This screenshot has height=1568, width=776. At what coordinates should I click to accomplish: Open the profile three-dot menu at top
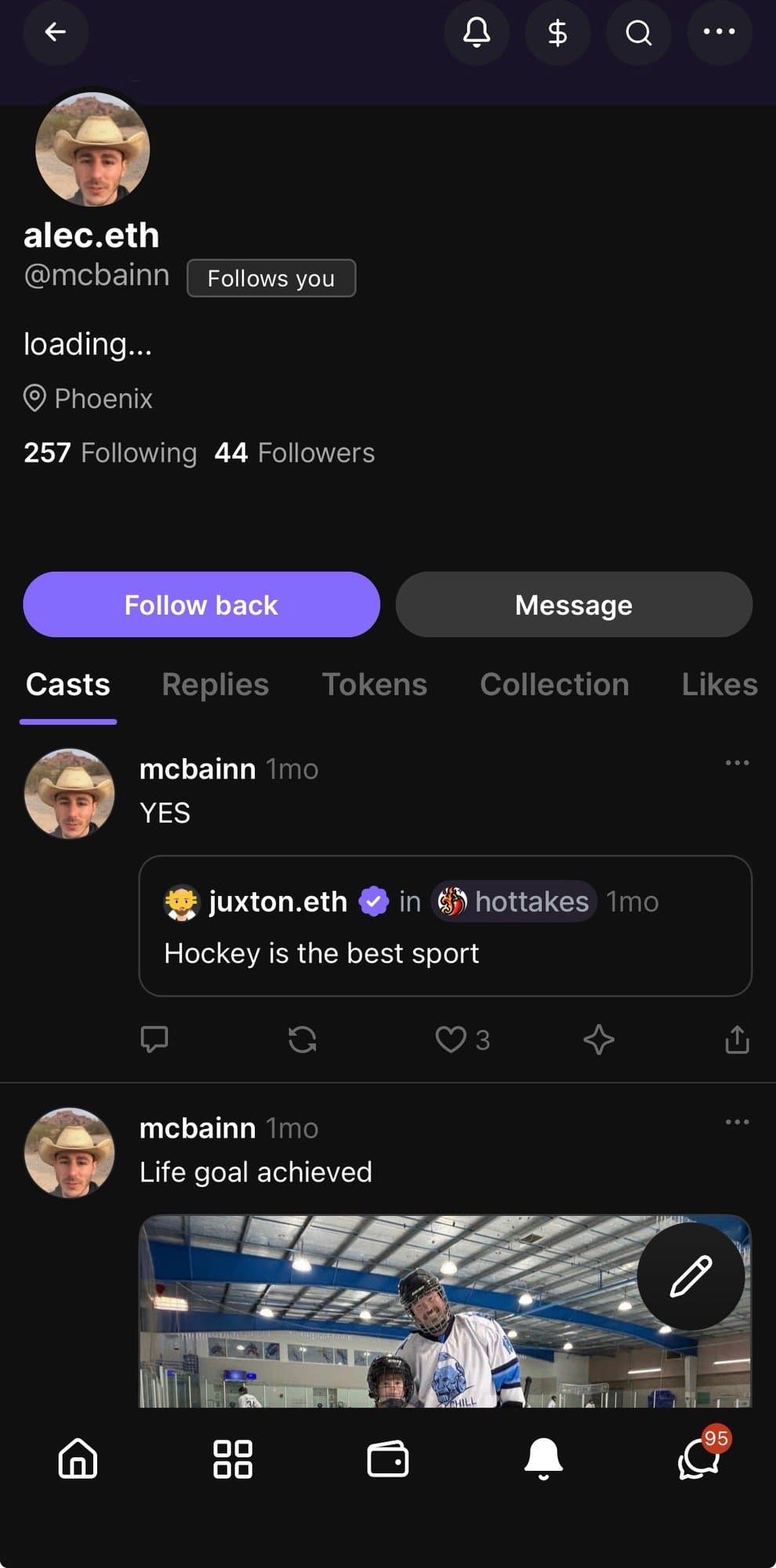click(719, 32)
